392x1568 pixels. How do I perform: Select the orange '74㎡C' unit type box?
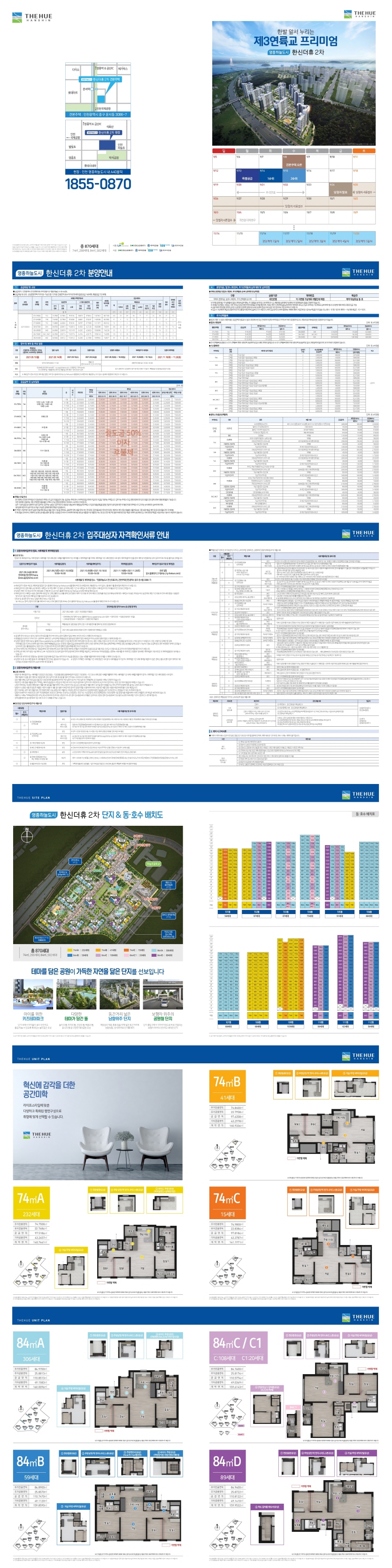click(x=227, y=1203)
